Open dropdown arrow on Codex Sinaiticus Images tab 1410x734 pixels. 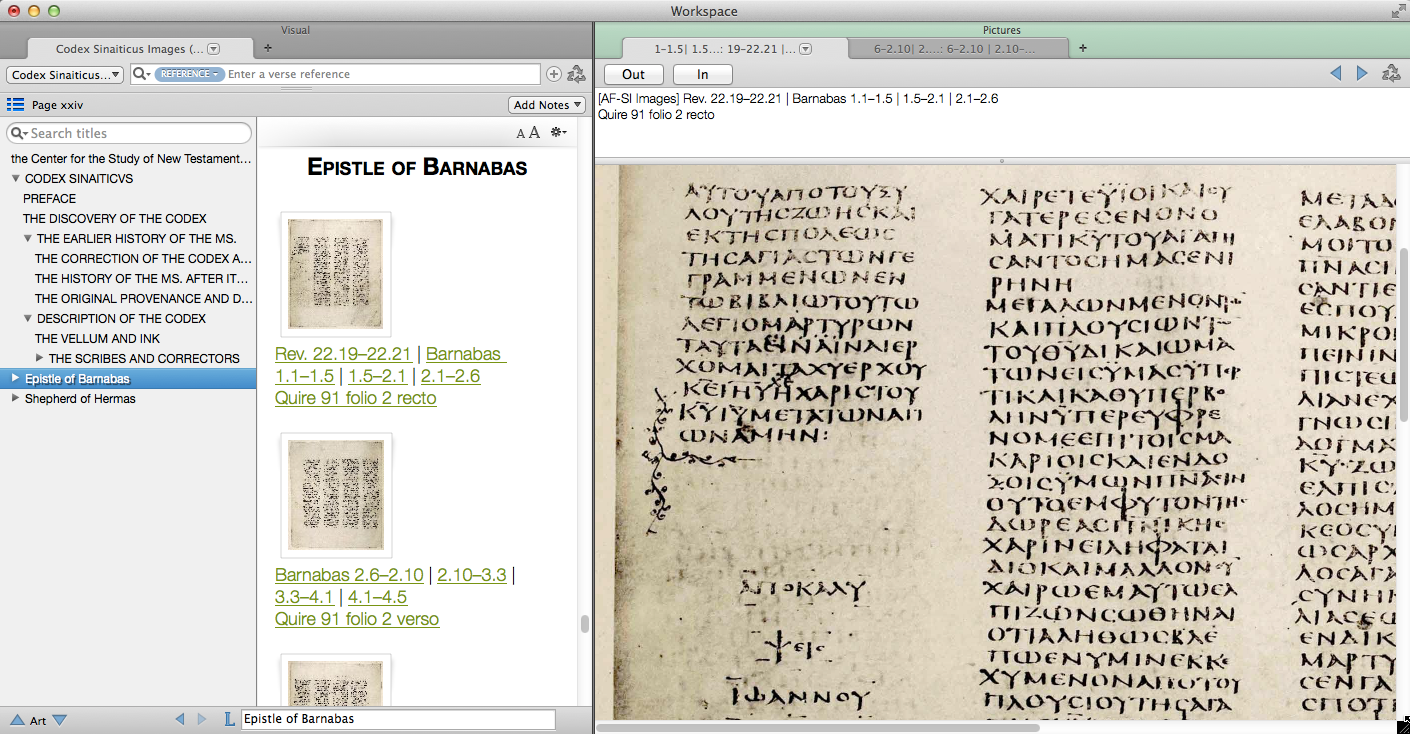point(213,49)
